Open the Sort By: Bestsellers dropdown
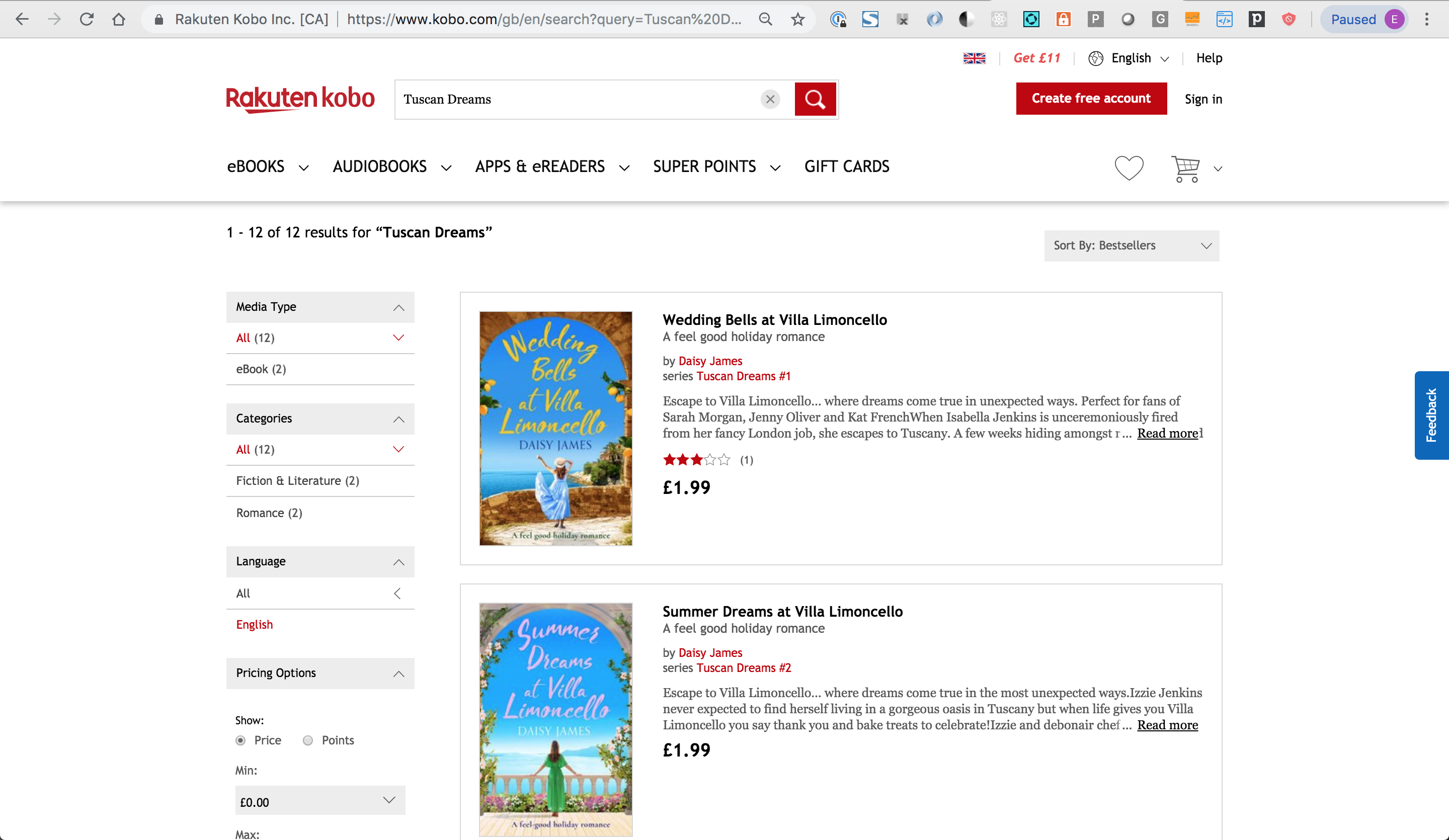Screen dimensions: 1449x840 click(1131, 245)
